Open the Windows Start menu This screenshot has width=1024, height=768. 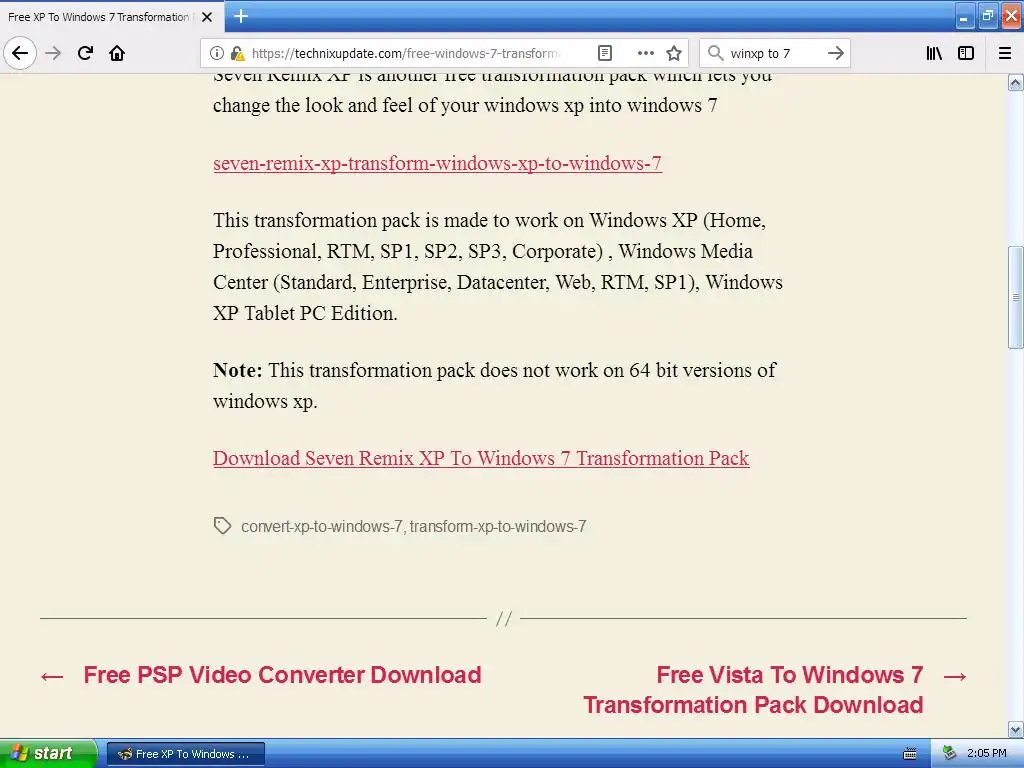point(48,753)
